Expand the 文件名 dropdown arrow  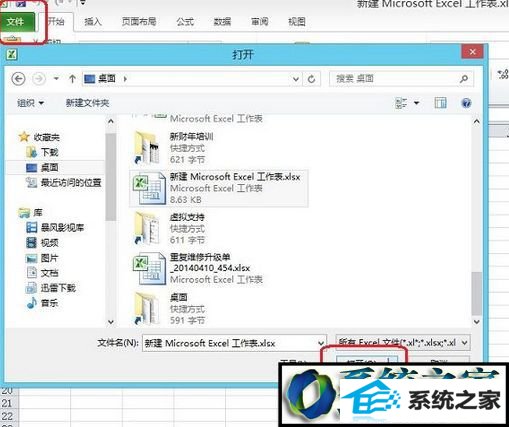point(321,343)
